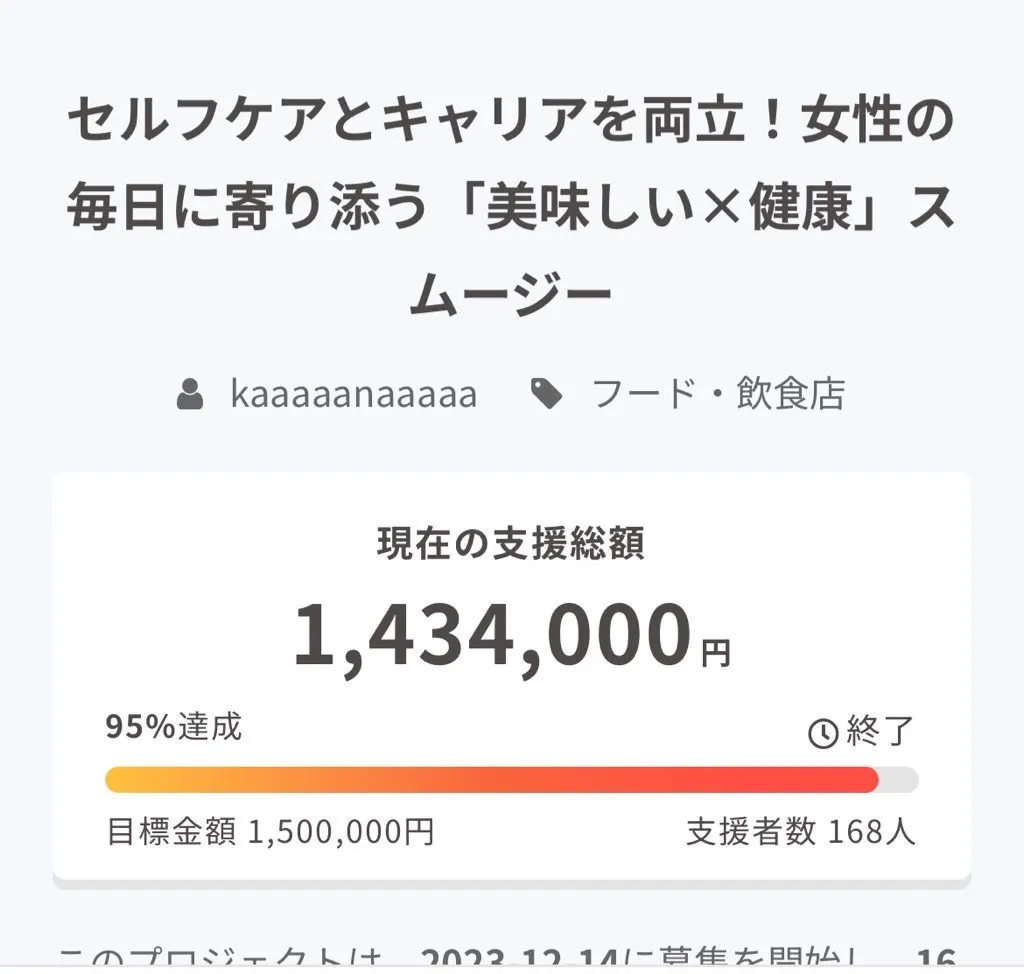This screenshot has width=1024, height=974.
Task: Click the 終了 status text
Action: pyautogui.click(x=880, y=732)
